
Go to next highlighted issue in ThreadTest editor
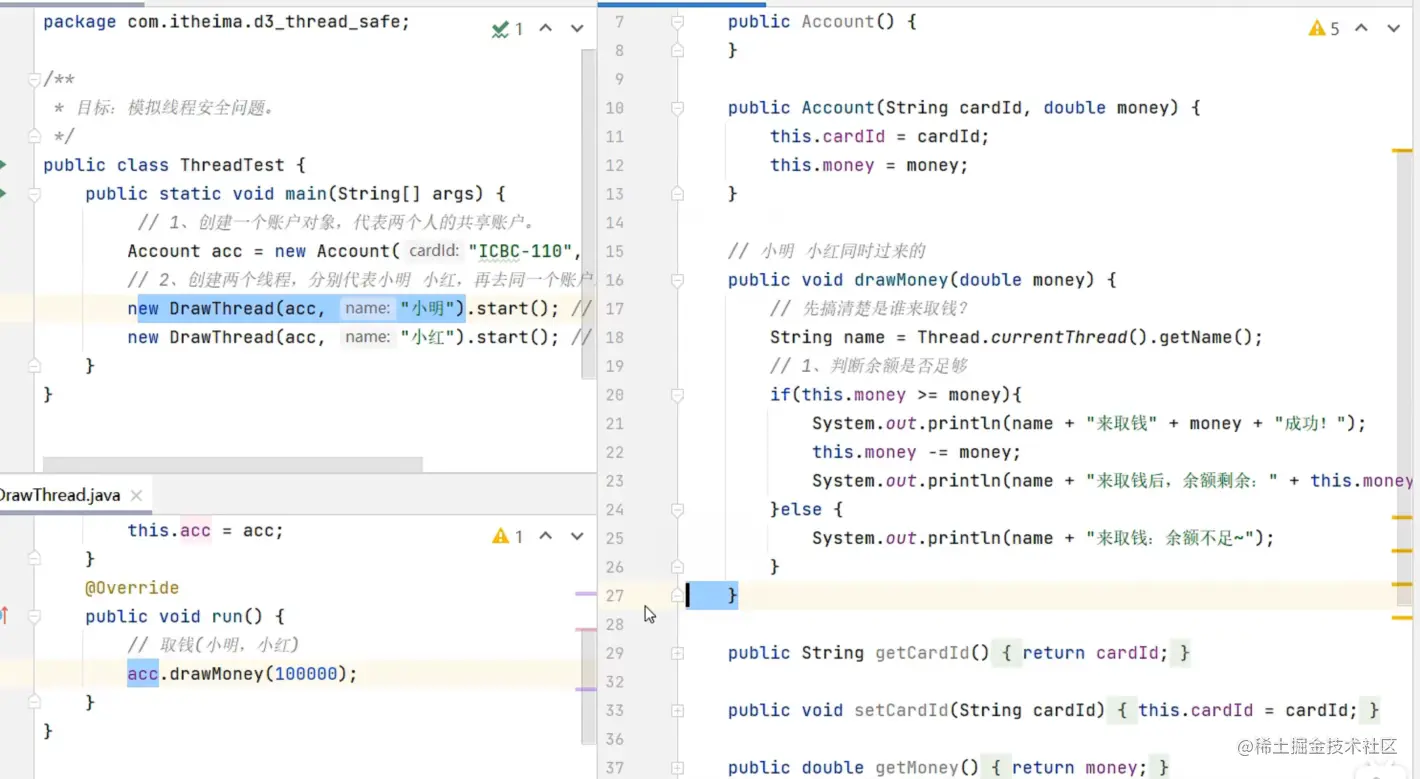(x=577, y=28)
